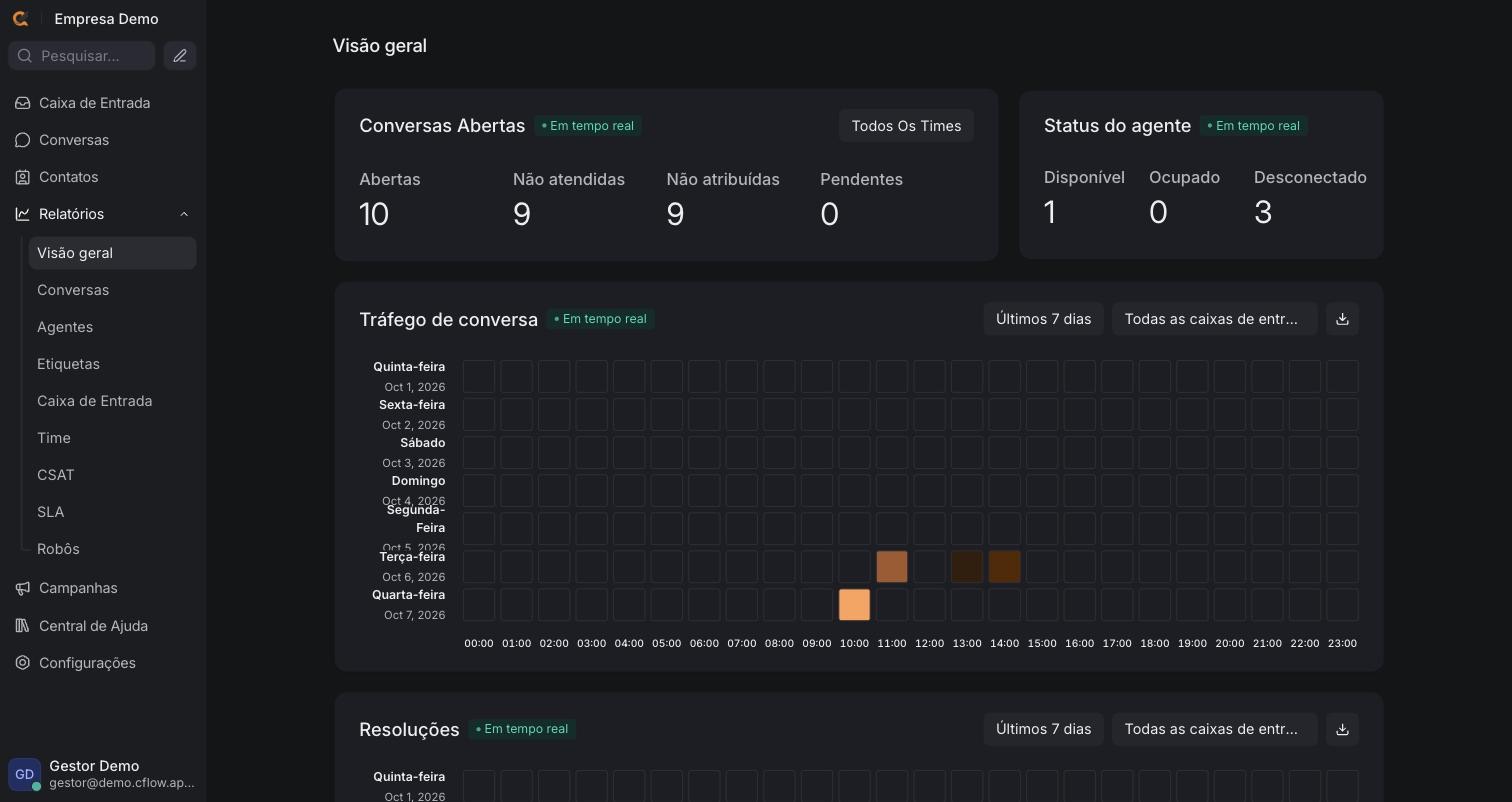Image resolution: width=1512 pixels, height=802 pixels.
Task: Collapse the Relatórios section chevron
Action: [x=184, y=214]
